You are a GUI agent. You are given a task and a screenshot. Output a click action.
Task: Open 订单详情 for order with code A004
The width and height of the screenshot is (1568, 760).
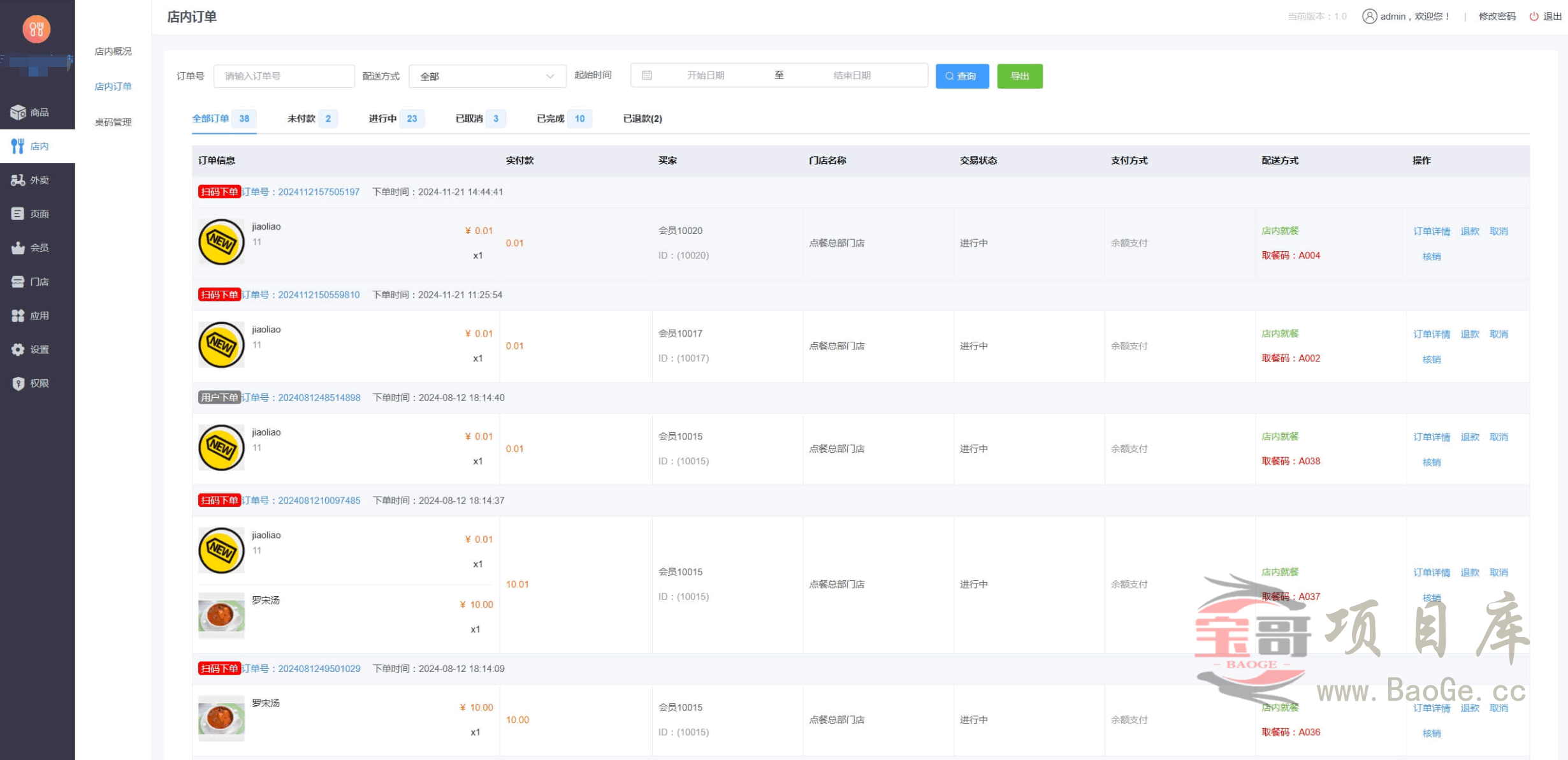click(x=1431, y=231)
